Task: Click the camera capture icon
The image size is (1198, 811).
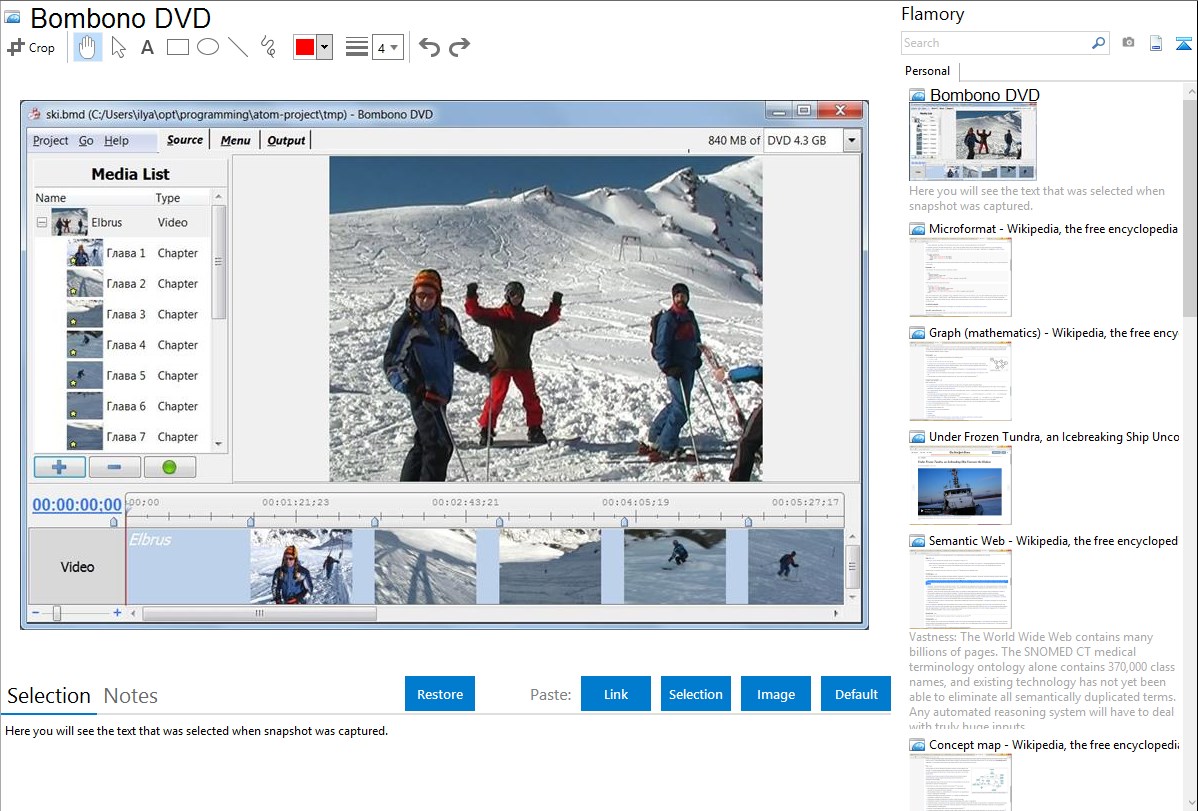Action: point(1128,43)
